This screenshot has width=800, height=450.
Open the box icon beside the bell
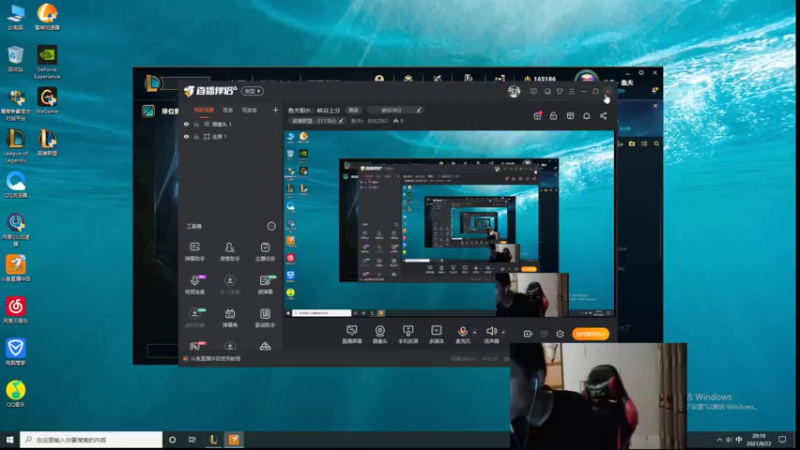click(x=570, y=116)
